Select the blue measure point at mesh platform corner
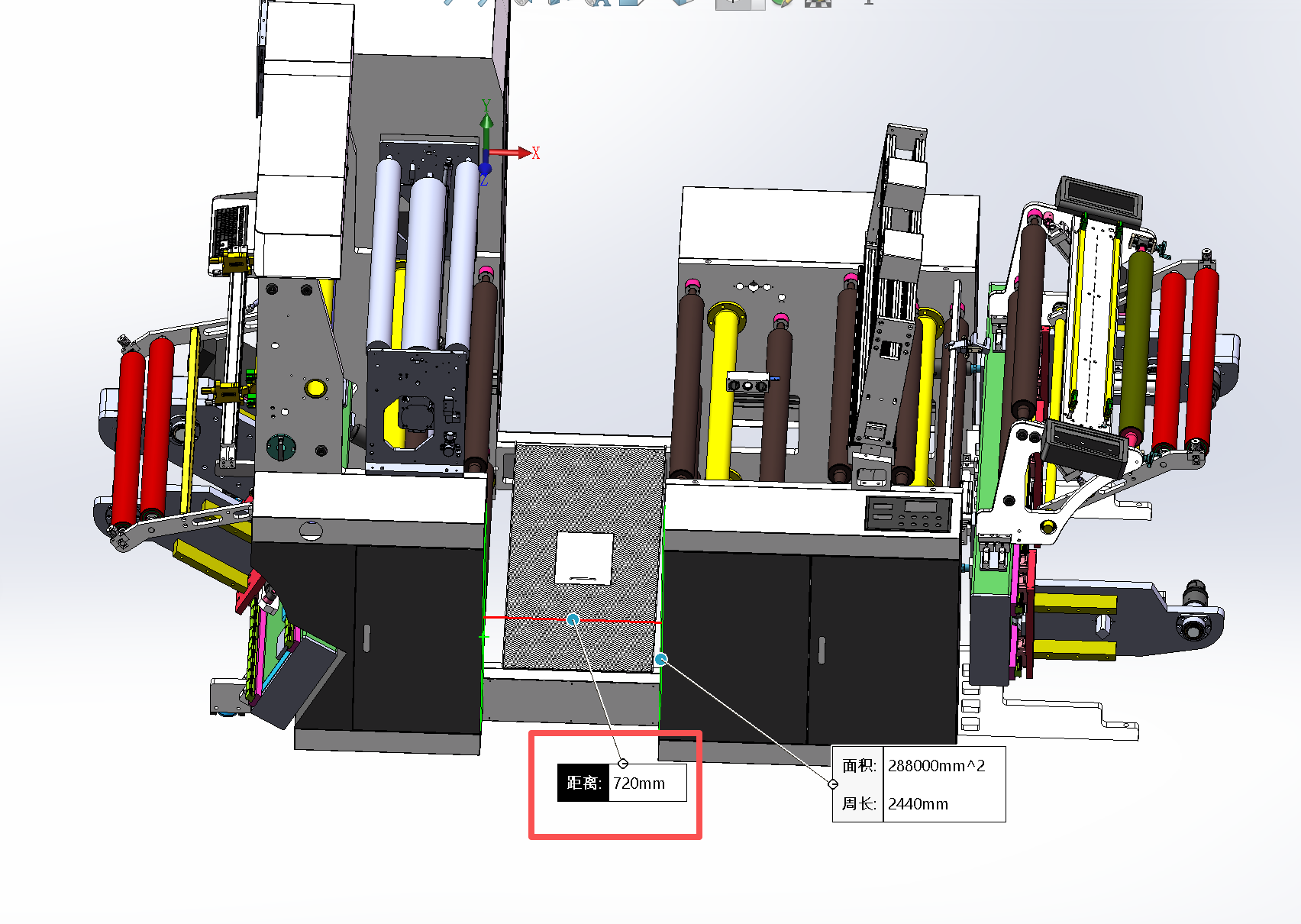Screen dimensions: 1301x924 661,659
